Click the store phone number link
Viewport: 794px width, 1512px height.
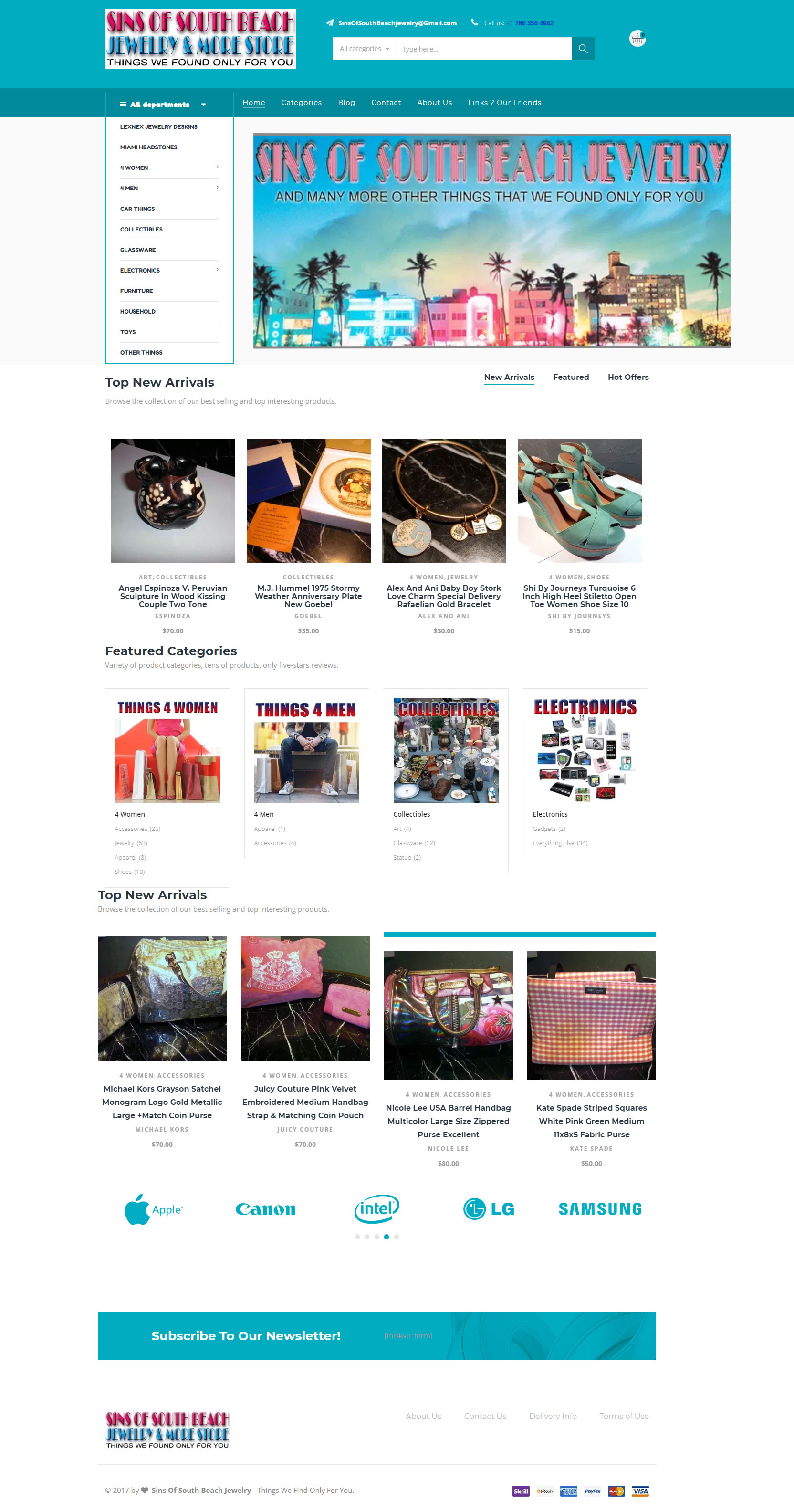(x=530, y=23)
